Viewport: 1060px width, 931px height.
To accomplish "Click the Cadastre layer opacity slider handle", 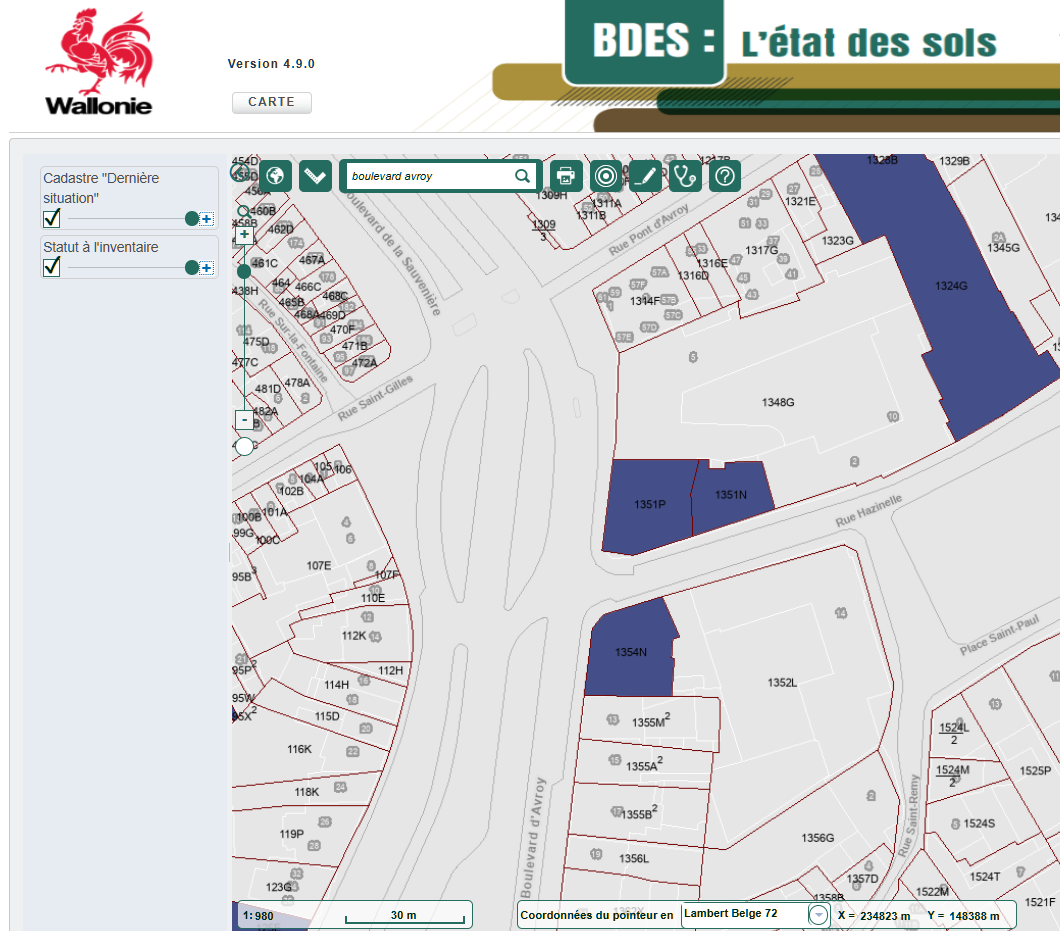I will pos(191,219).
